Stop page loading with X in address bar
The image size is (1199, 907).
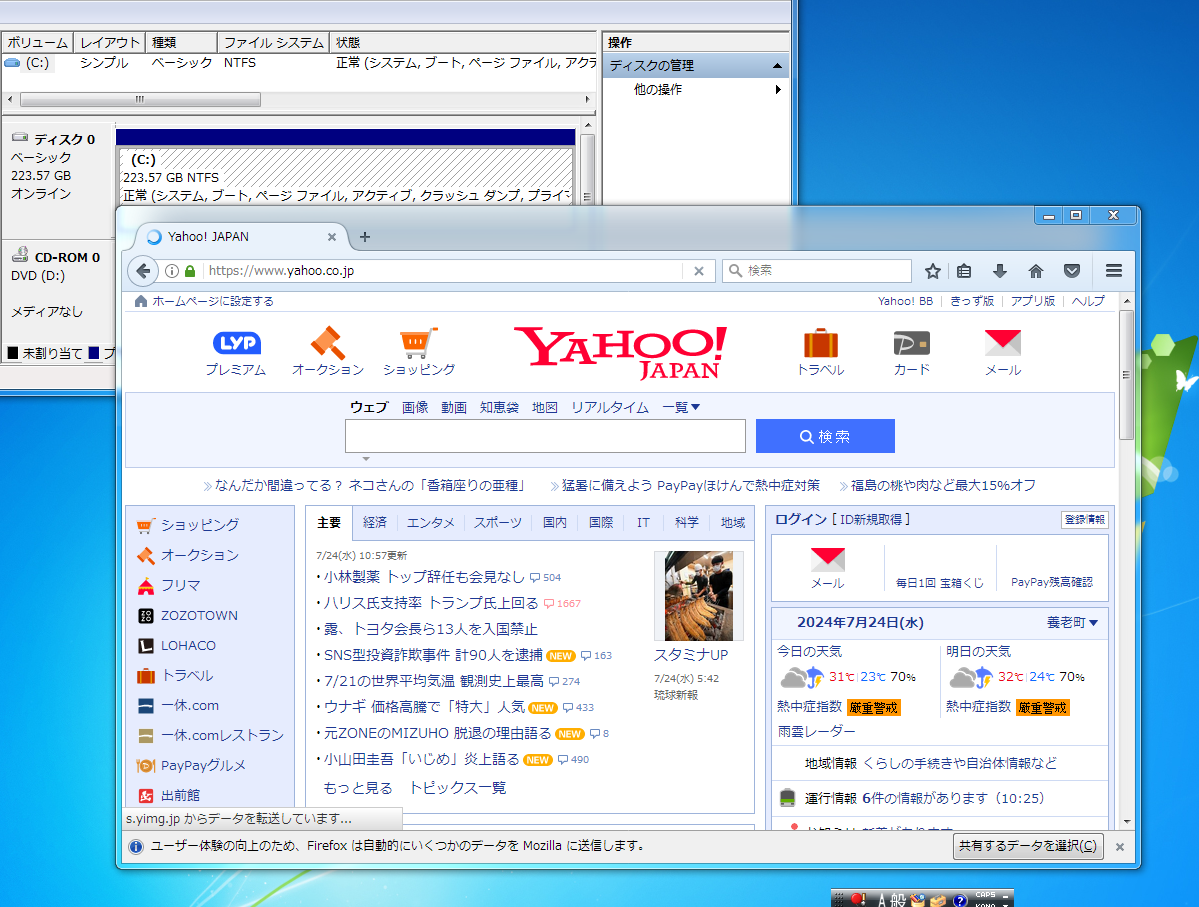(x=699, y=271)
